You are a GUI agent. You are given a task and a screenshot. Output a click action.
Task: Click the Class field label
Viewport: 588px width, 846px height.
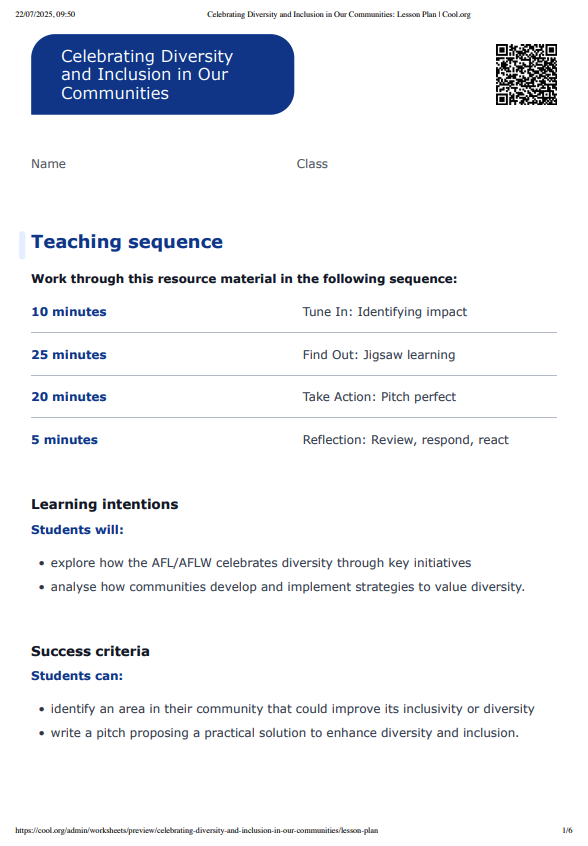click(x=312, y=164)
